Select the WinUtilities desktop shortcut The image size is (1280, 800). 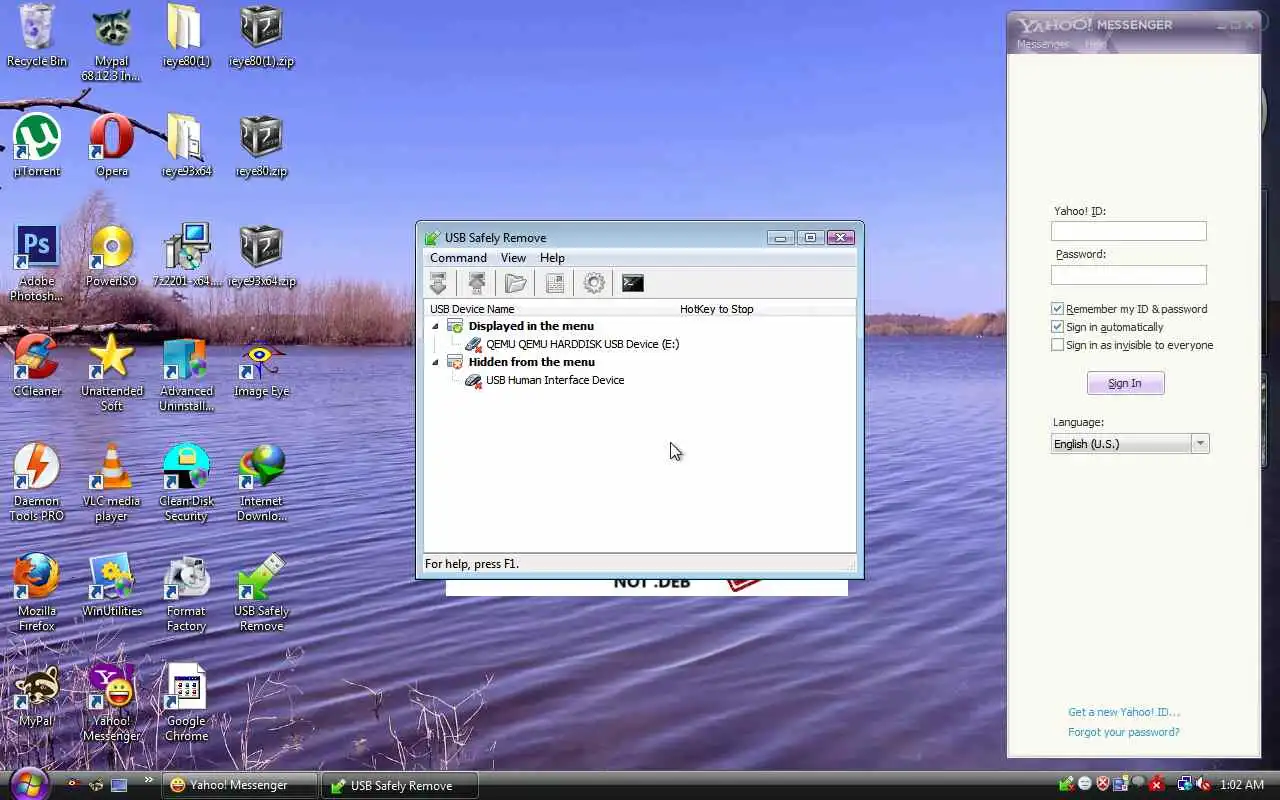coord(111,586)
